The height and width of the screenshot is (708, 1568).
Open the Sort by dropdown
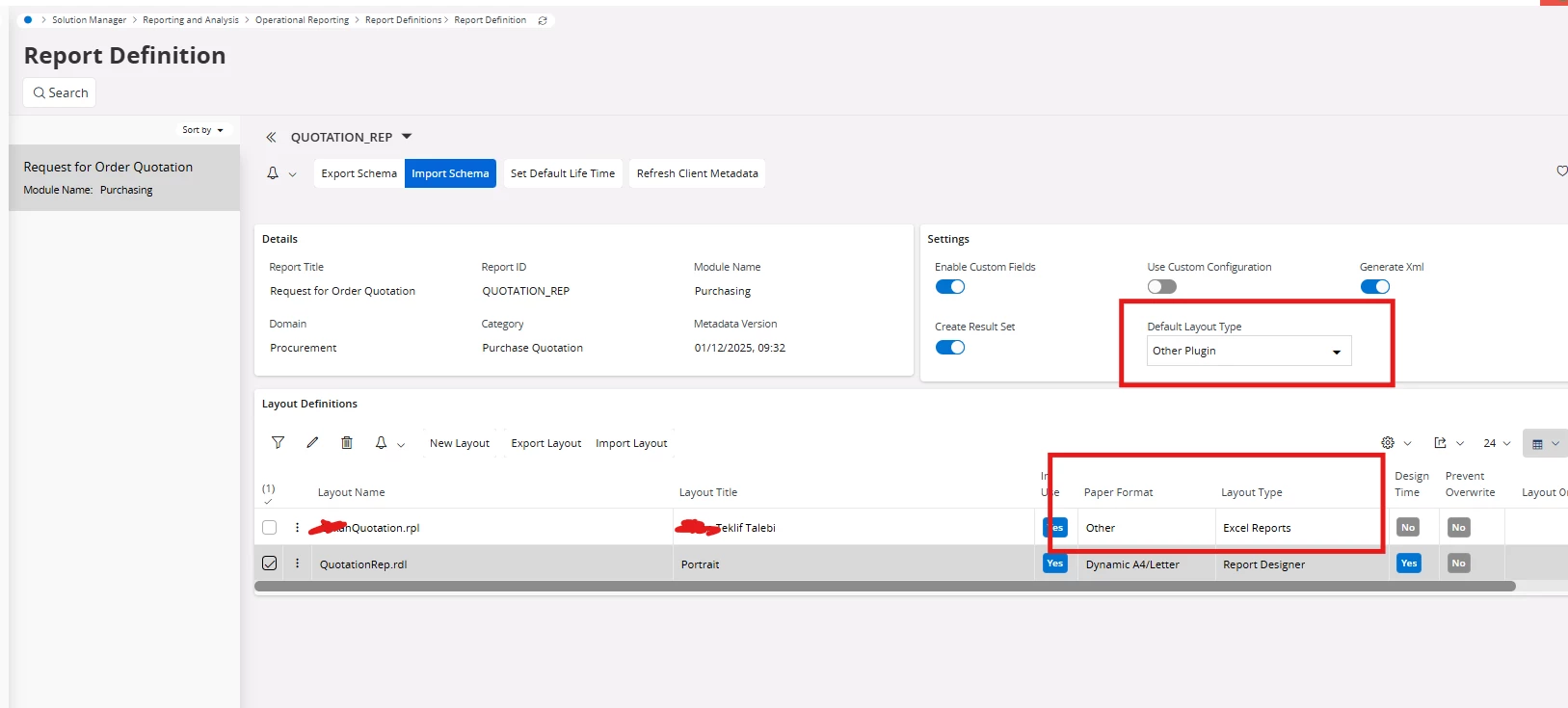click(202, 130)
